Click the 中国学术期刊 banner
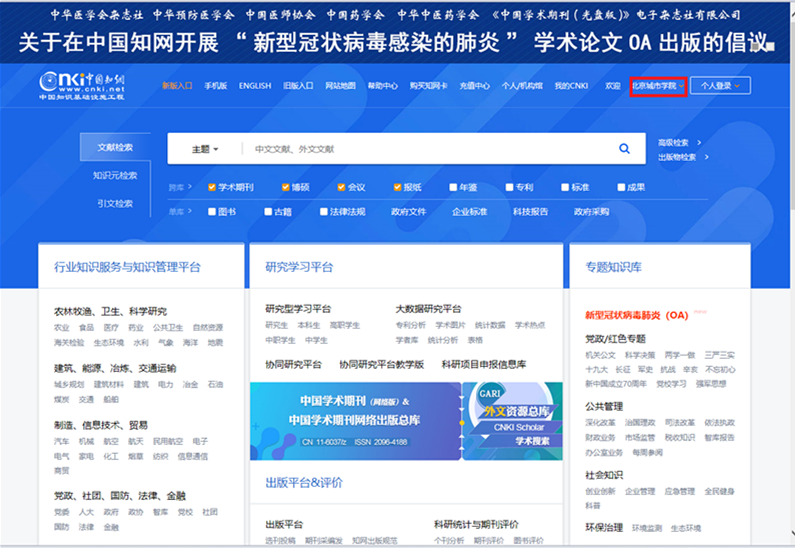 [355, 421]
